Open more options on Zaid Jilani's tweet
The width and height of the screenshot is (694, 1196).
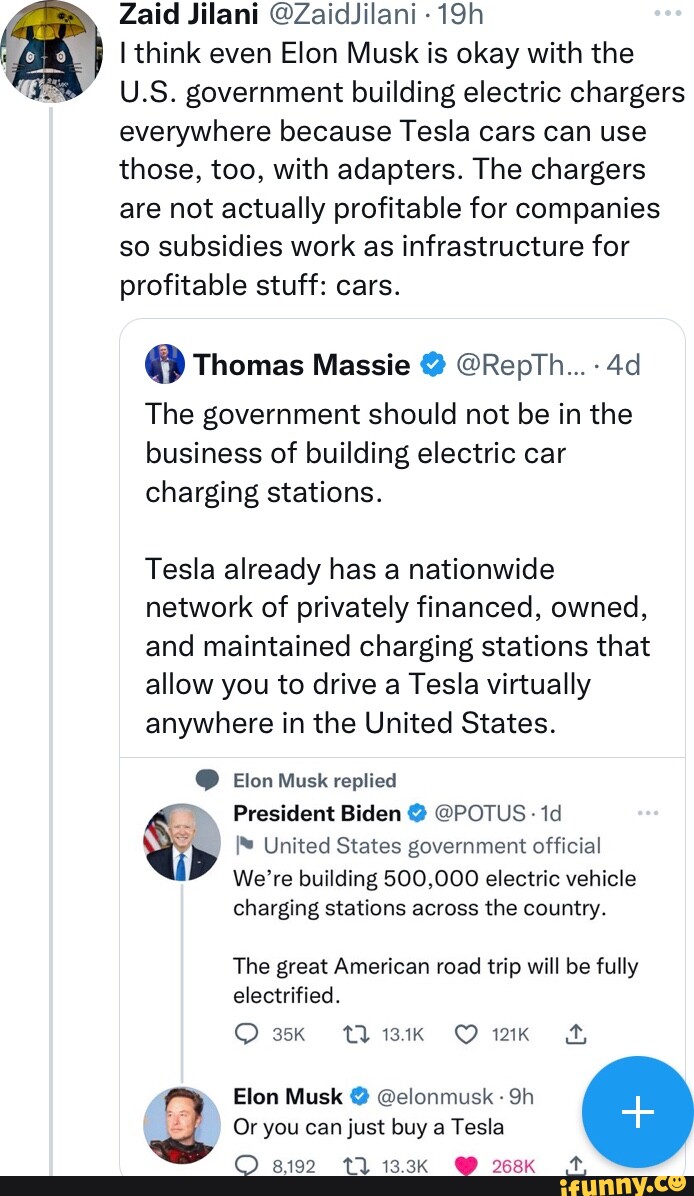pyautogui.click(x=667, y=15)
